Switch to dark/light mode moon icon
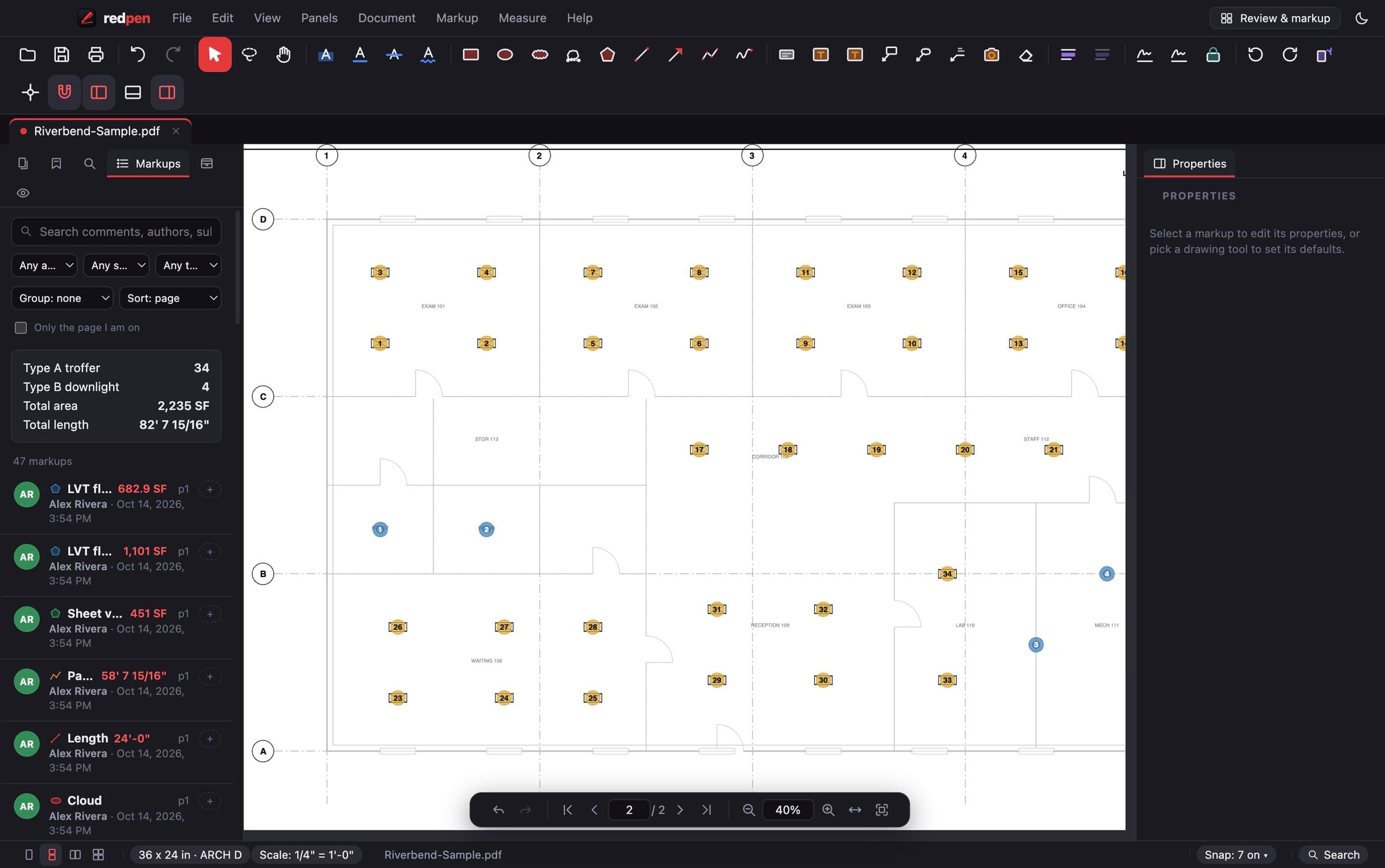The height and width of the screenshot is (868, 1385). point(1361,18)
